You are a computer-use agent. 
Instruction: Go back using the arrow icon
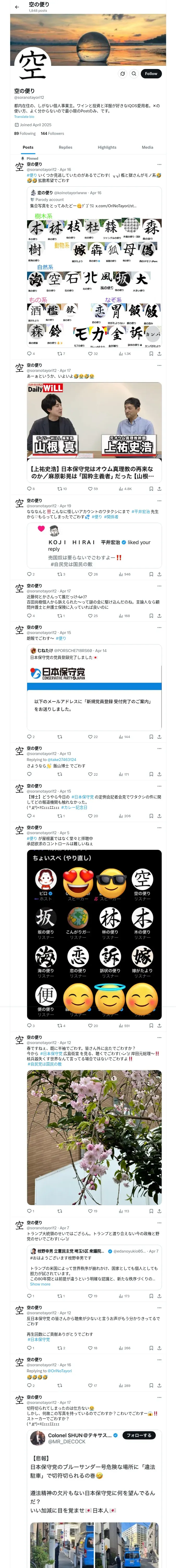pos(17,7)
